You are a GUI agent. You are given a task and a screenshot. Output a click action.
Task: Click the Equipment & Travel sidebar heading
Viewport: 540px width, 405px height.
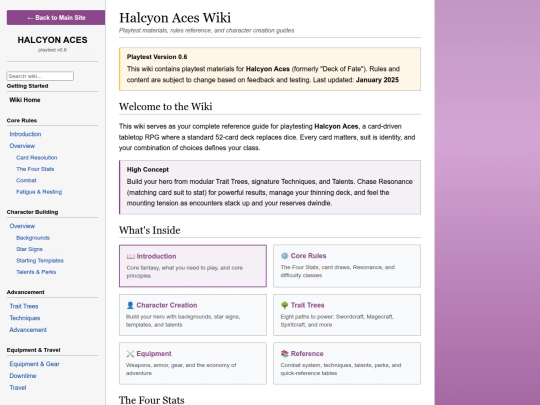(x=33, y=350)
